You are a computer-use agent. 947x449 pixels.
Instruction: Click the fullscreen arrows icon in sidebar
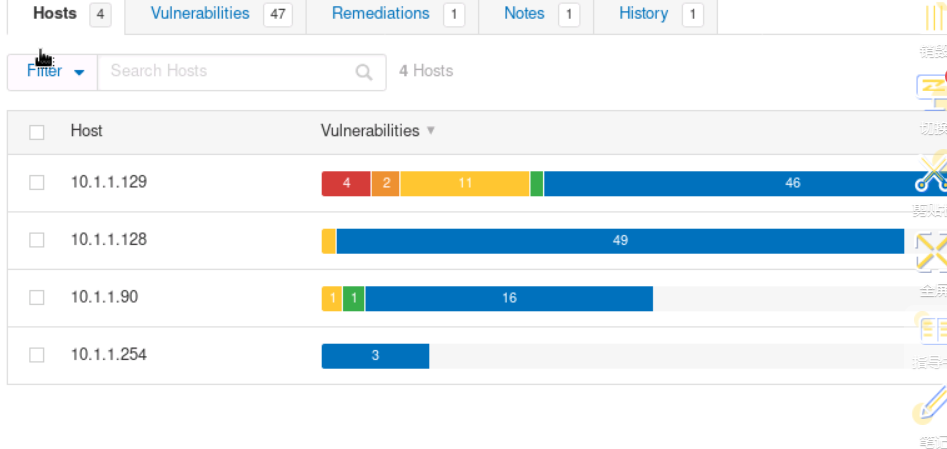[x=932, y=250]
